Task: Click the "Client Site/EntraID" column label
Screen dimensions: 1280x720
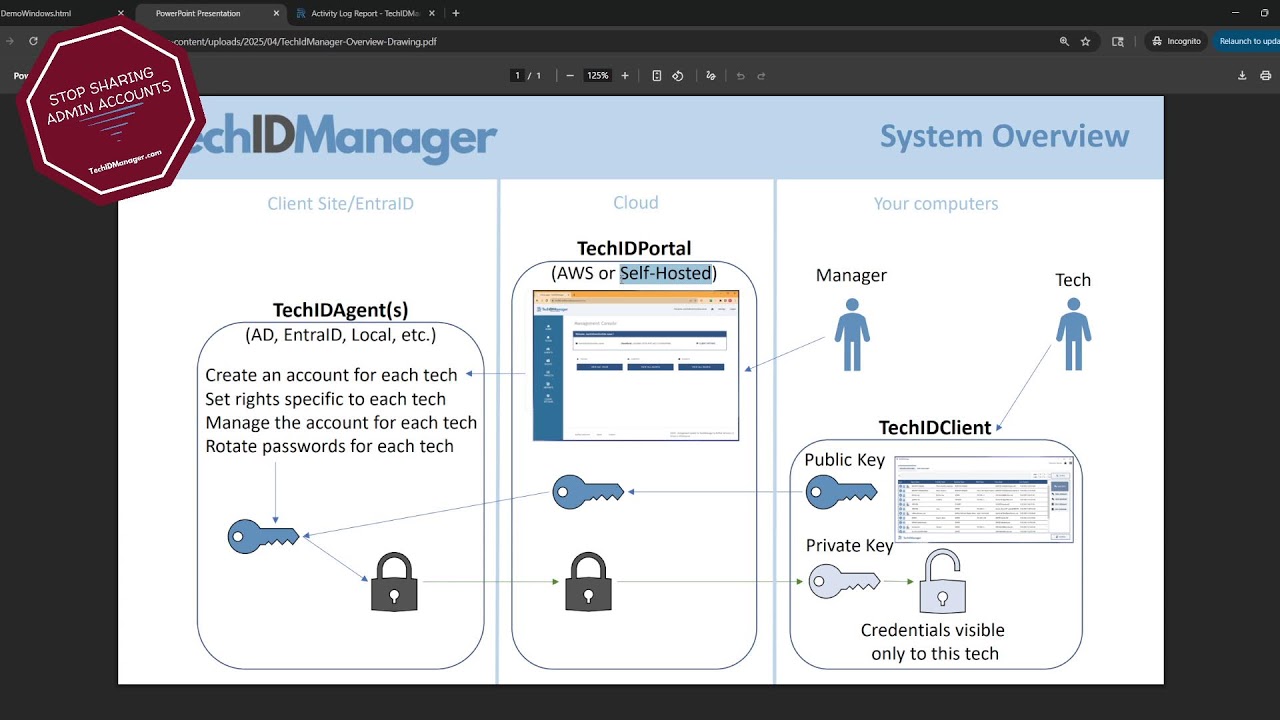Action: point(340,204)
